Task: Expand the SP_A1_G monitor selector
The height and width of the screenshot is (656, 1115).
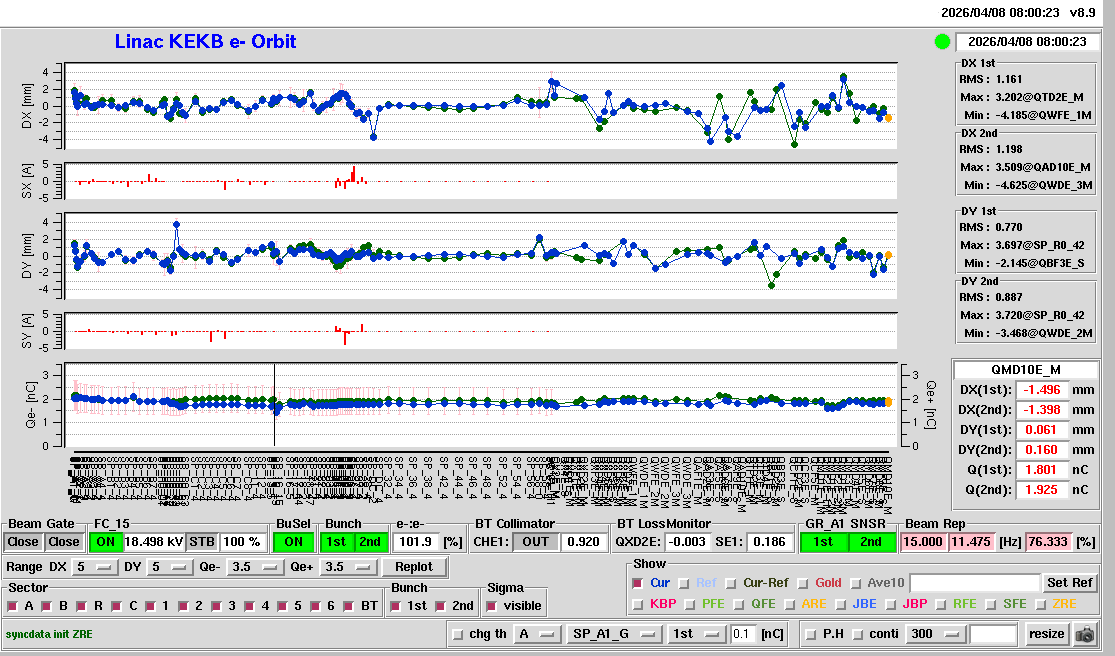Action: click(x=613, y=634)
